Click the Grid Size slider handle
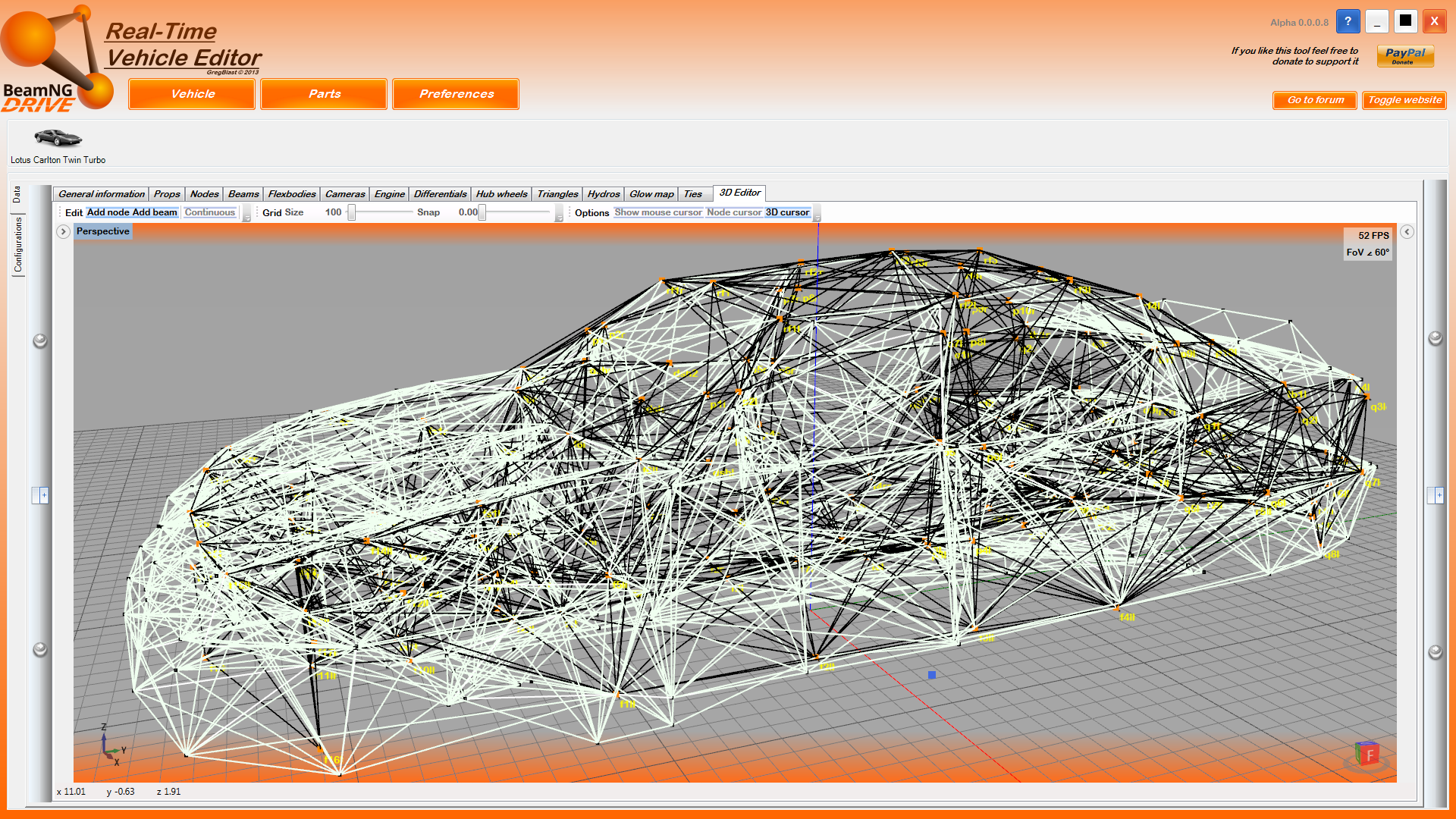The height and width of the screenshot is (819, 1456). pos(352,212)
